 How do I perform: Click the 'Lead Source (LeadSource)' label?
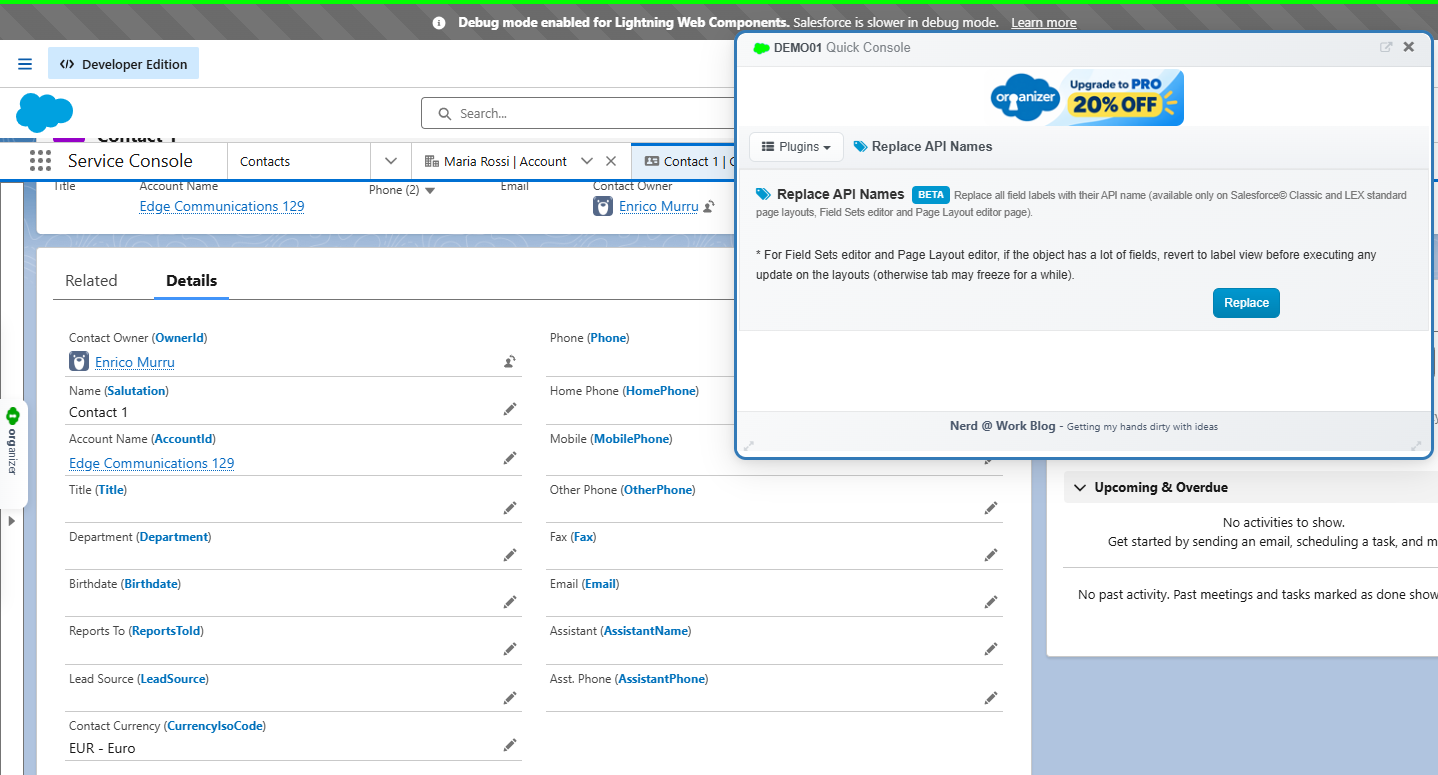pyautogui.click(x=138, y=679)
